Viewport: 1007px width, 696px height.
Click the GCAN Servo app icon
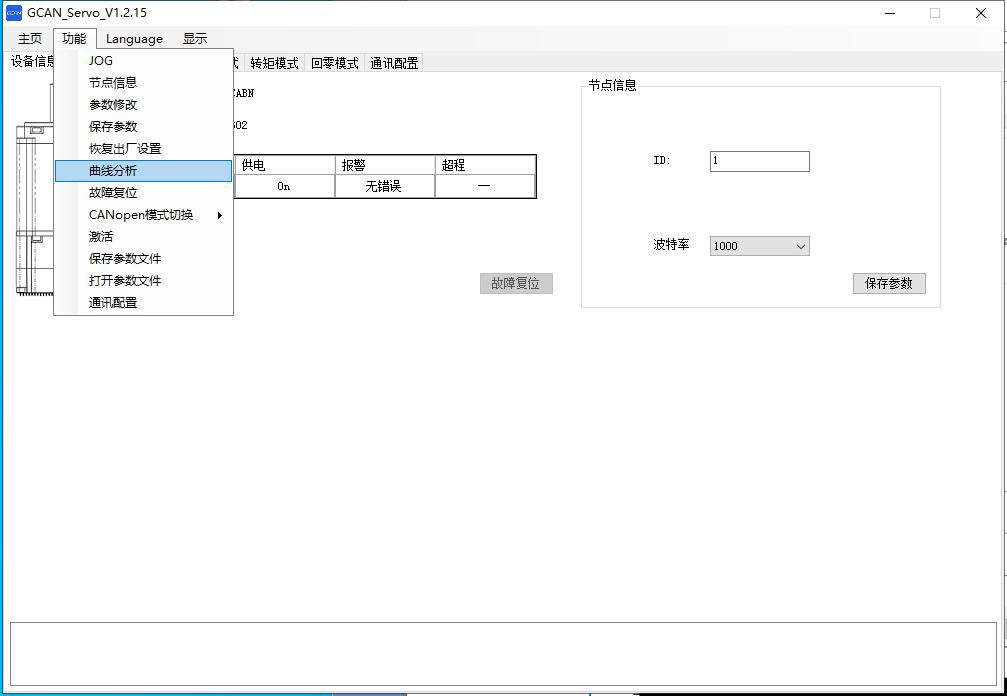click(13, 13)
